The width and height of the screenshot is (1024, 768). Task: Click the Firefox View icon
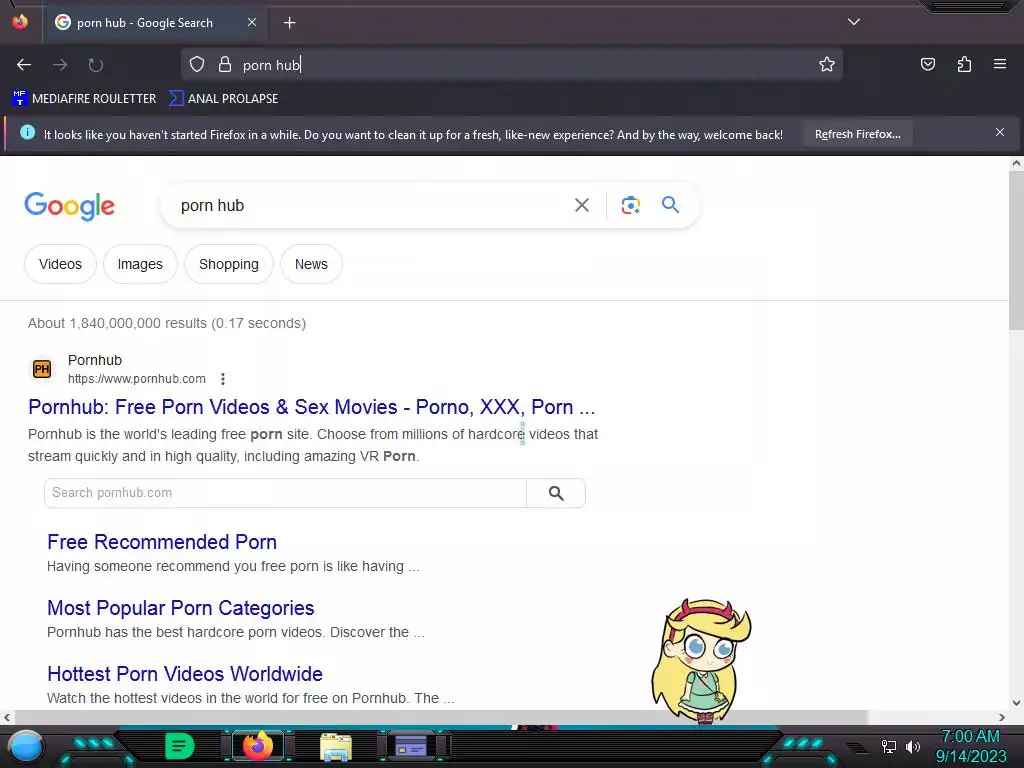(x=20, y=22)
